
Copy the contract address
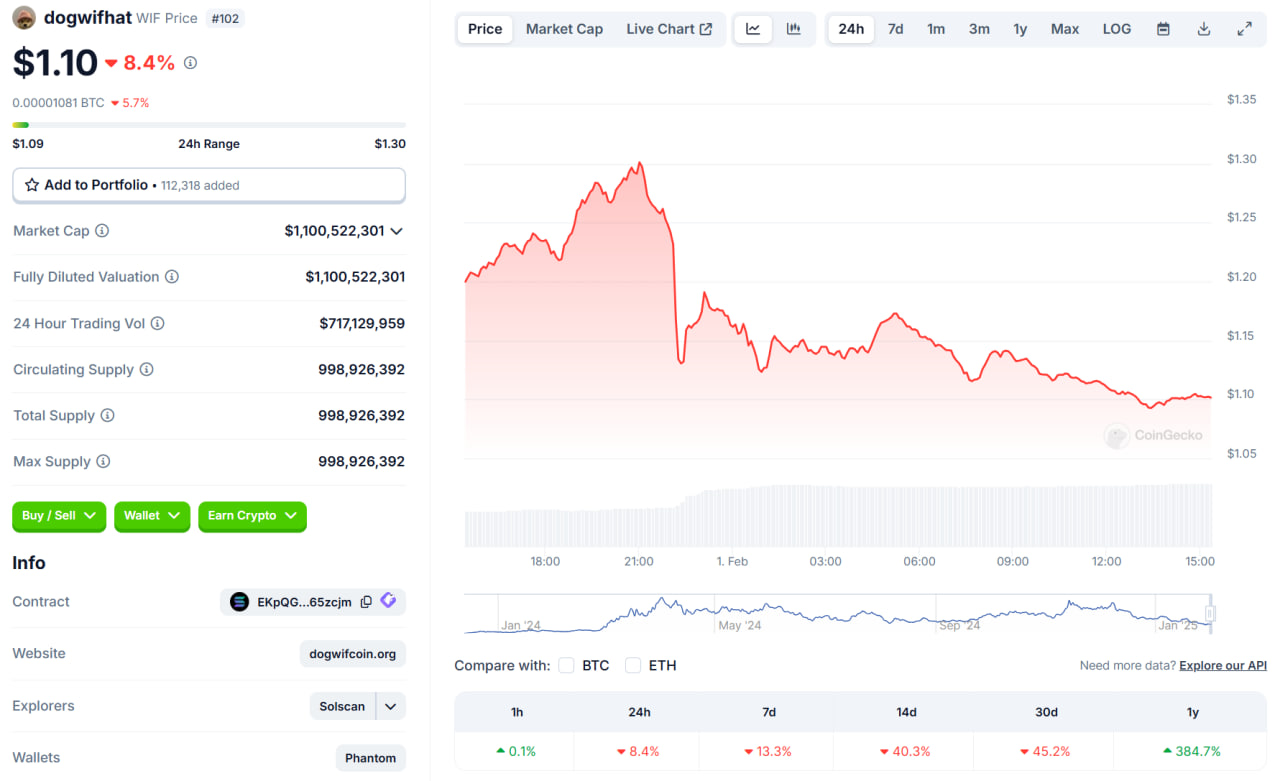tap(366, 602)
